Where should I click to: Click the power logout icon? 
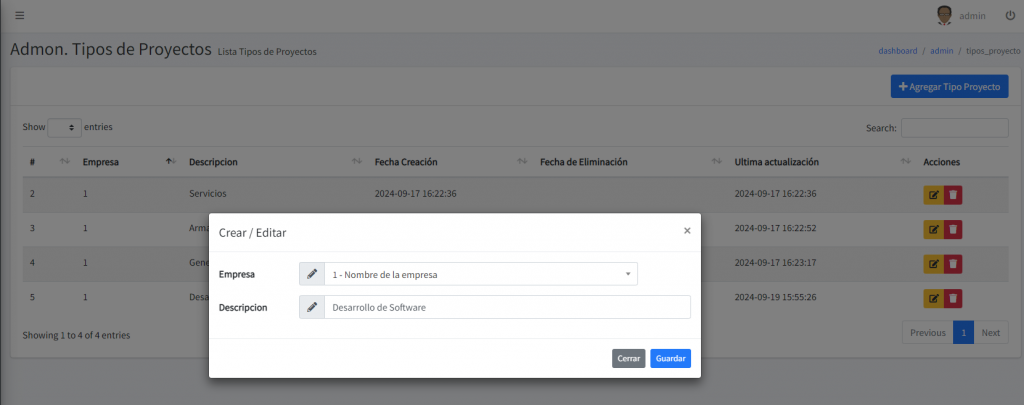1009,15
